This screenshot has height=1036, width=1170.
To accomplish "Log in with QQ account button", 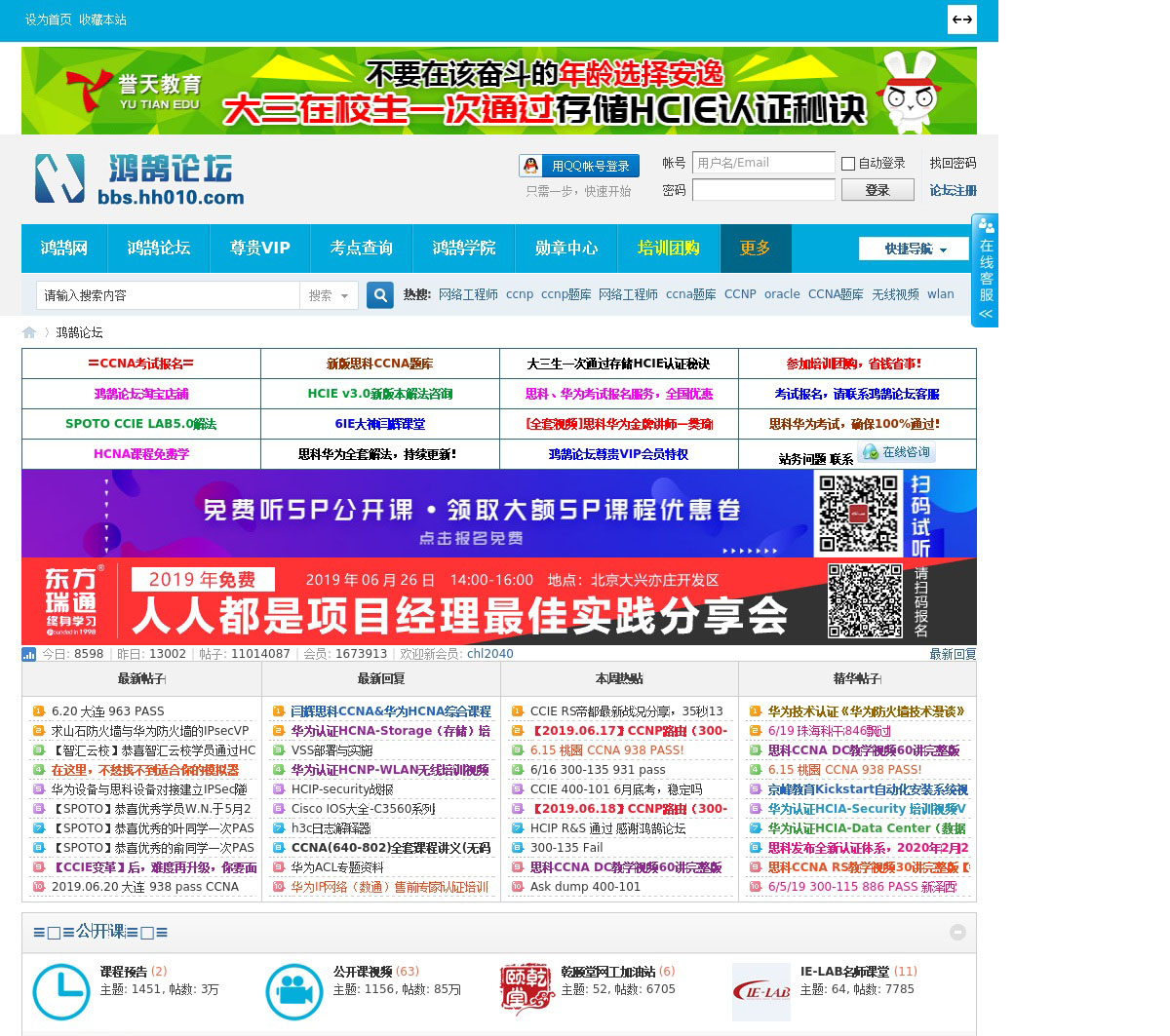I will click(579, 166).
